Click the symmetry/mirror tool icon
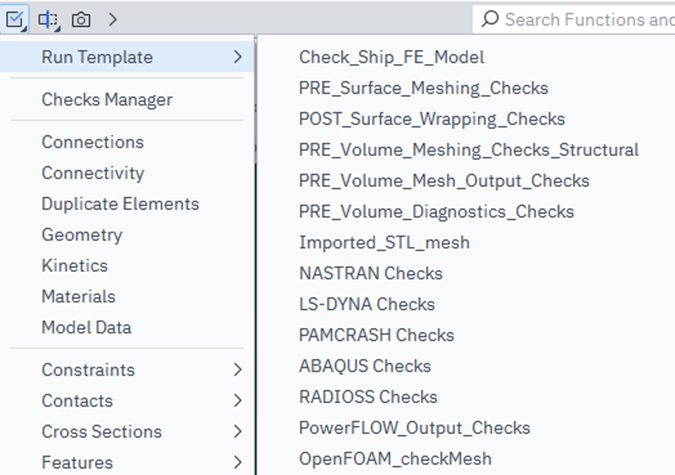This screenshot has width=675, height=475. pyautogui.click(x=48, y=19)
